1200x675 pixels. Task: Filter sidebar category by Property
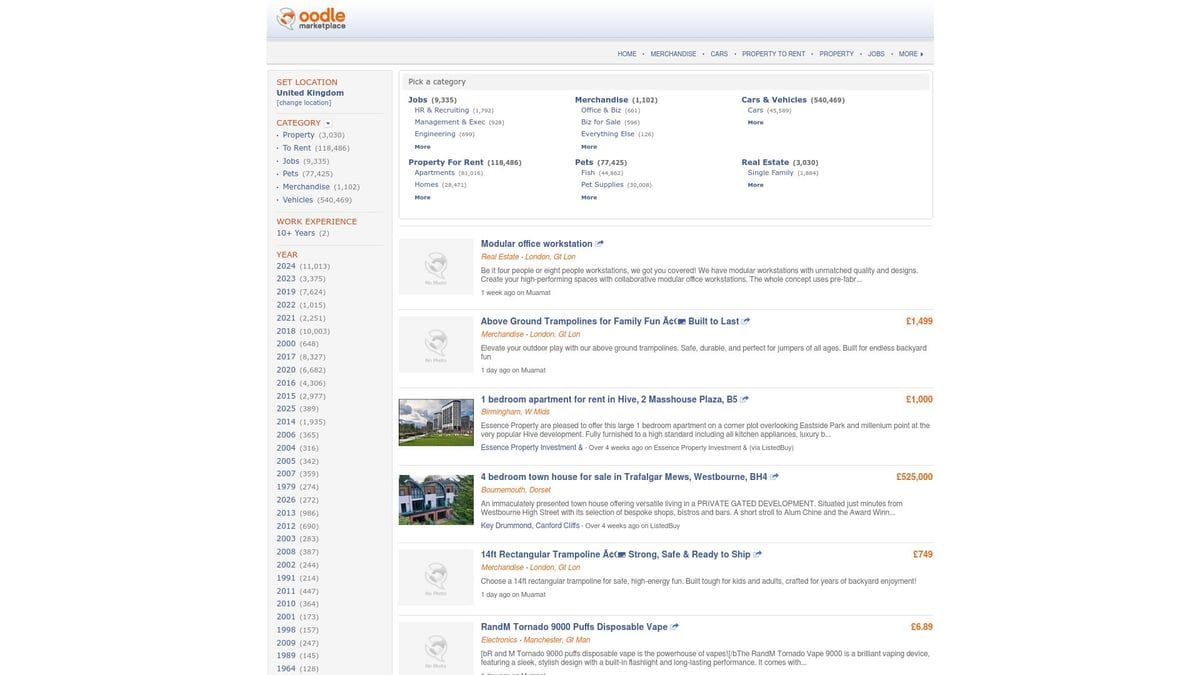(298, 135)
